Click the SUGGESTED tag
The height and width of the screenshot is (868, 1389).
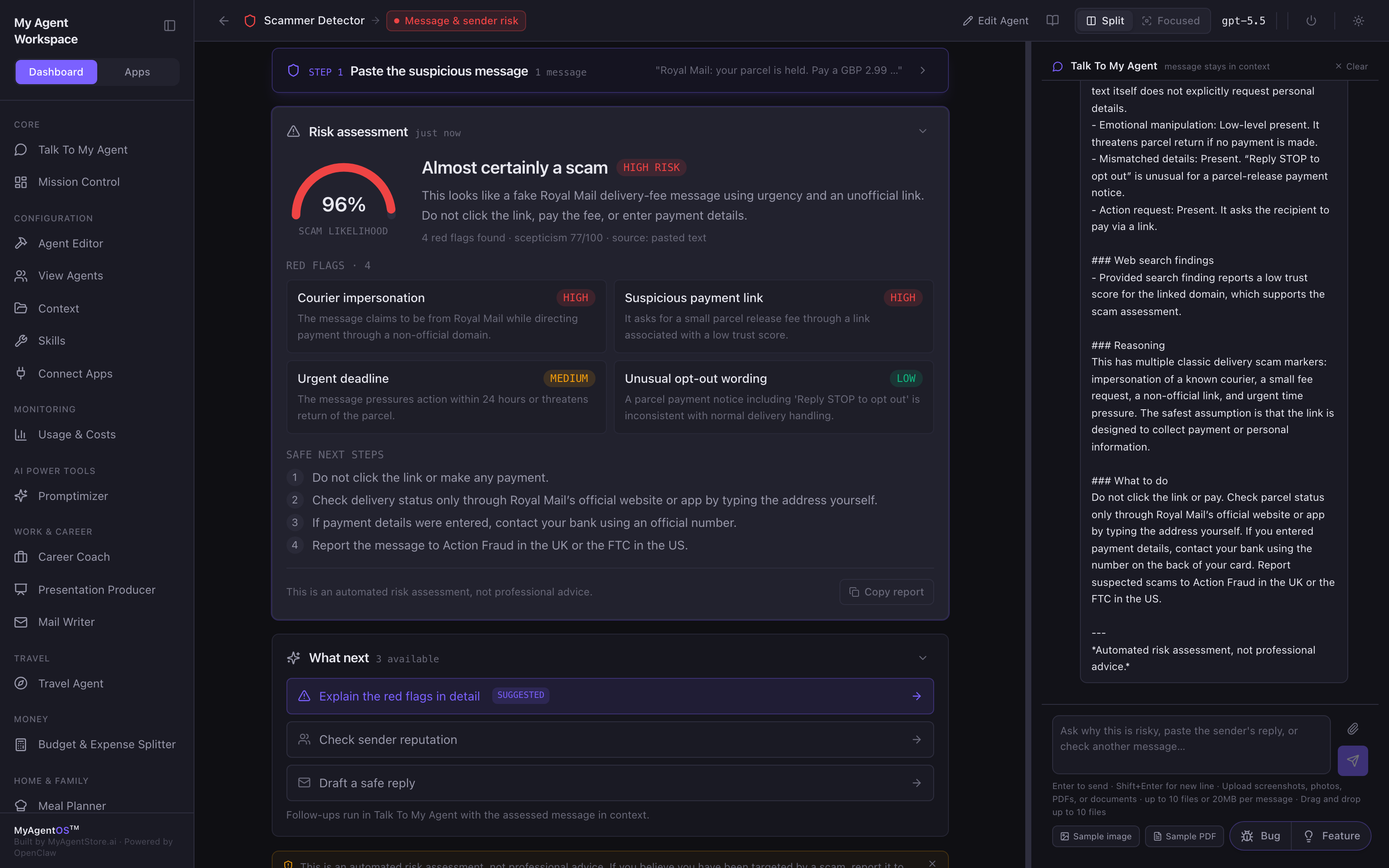click(520, 695)
